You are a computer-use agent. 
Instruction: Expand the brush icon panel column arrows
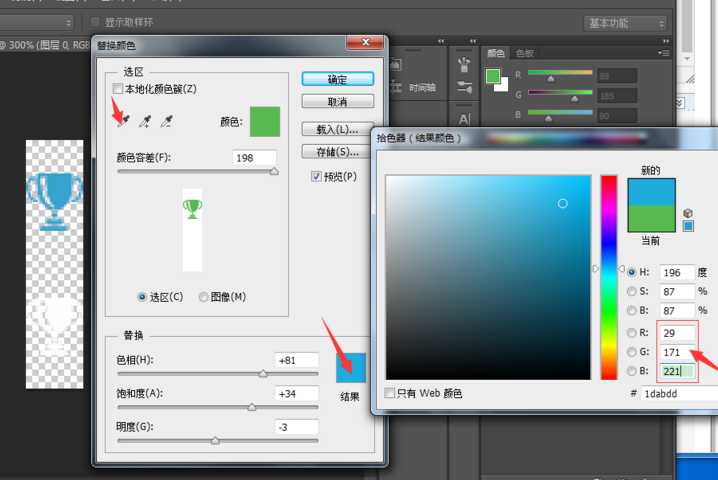(473, 41)
